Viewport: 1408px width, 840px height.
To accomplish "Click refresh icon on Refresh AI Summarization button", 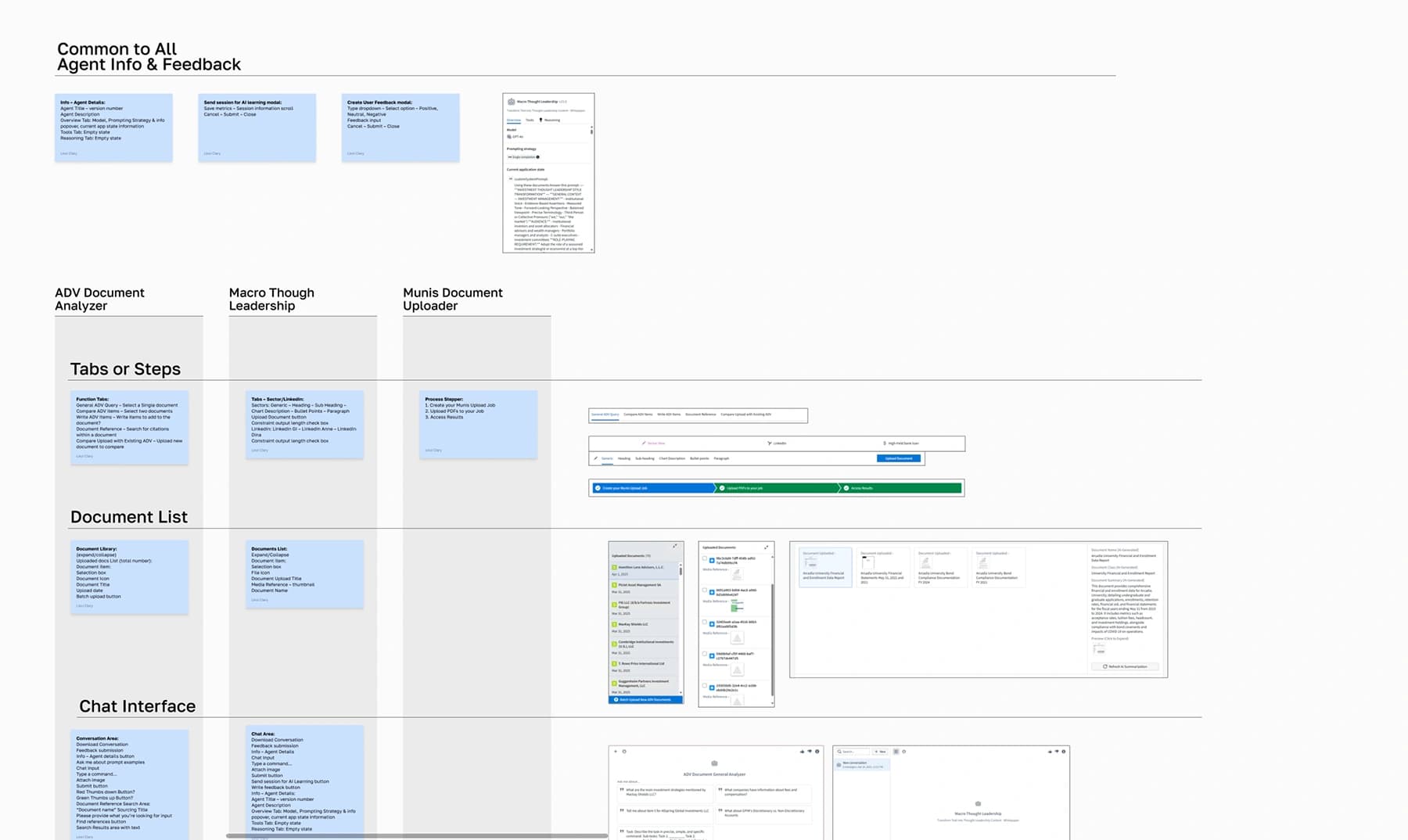I will [1104, 666].
